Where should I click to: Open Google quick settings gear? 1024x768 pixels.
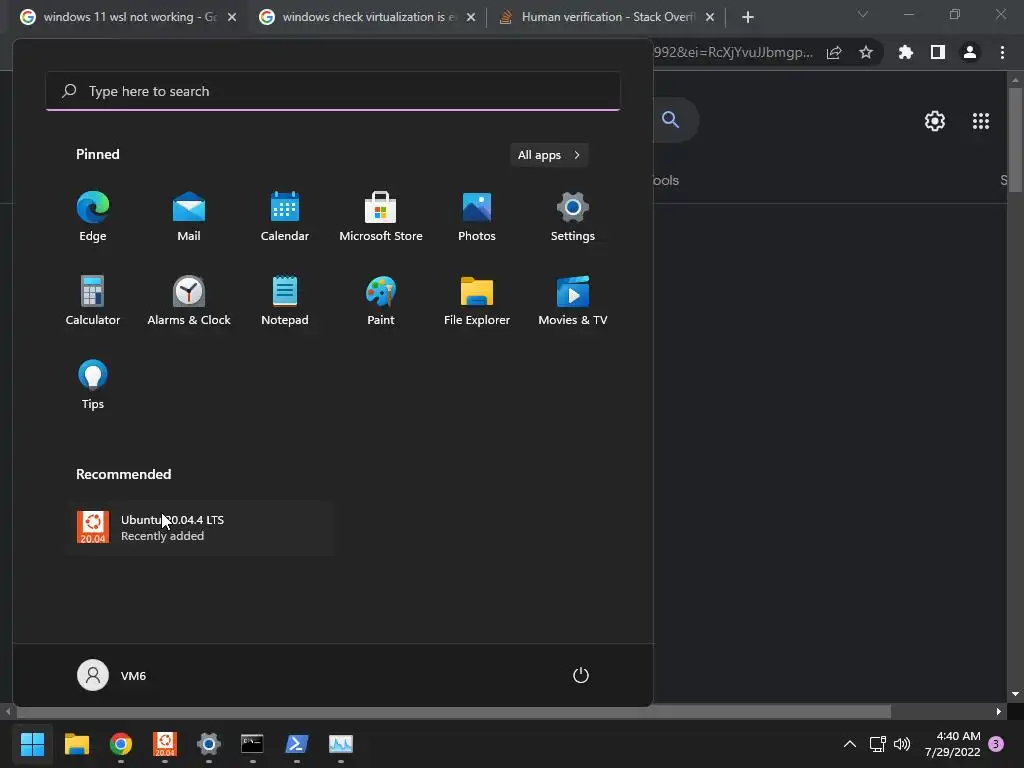935,121
